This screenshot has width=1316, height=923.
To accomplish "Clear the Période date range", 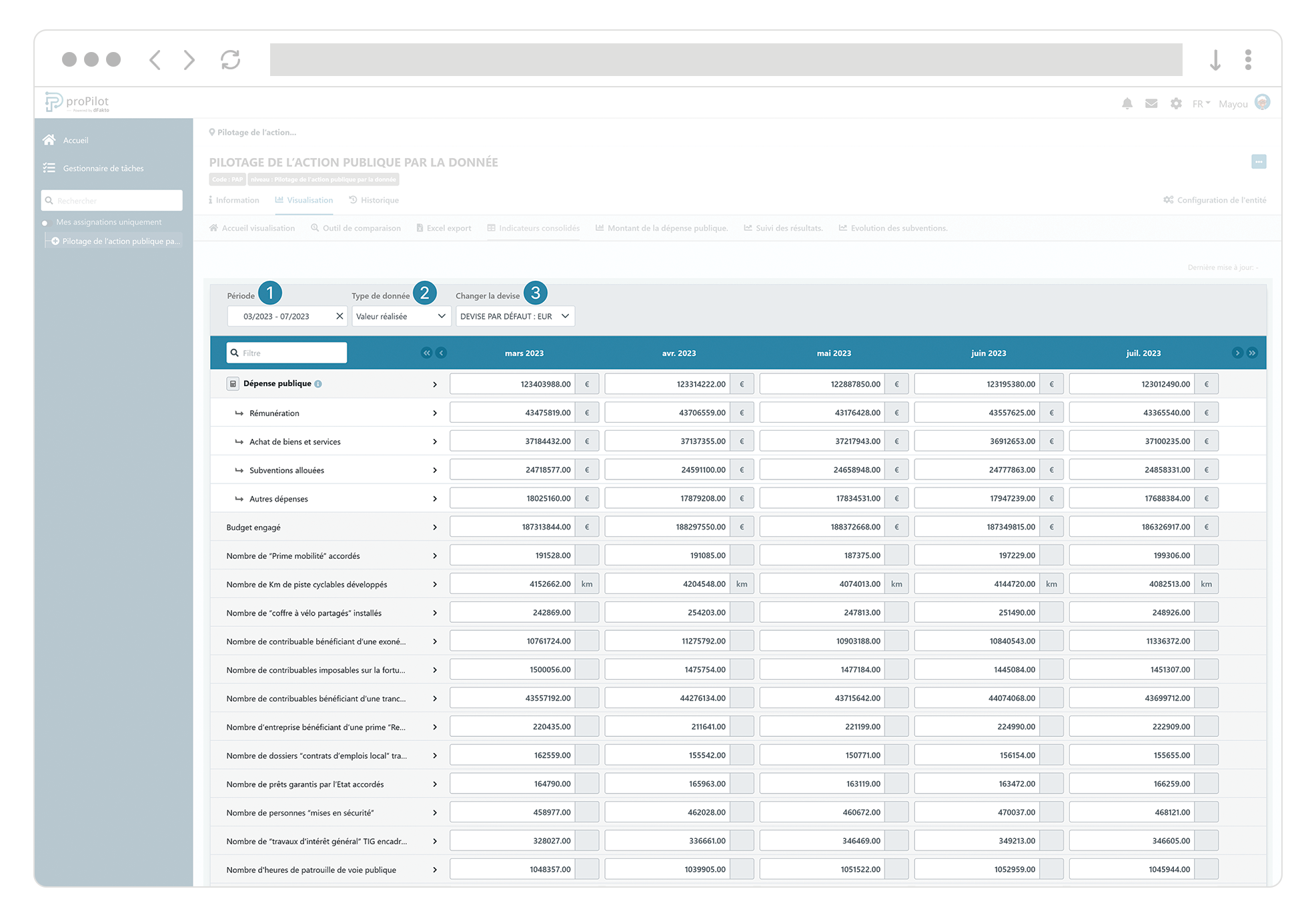I will point(340,316).
